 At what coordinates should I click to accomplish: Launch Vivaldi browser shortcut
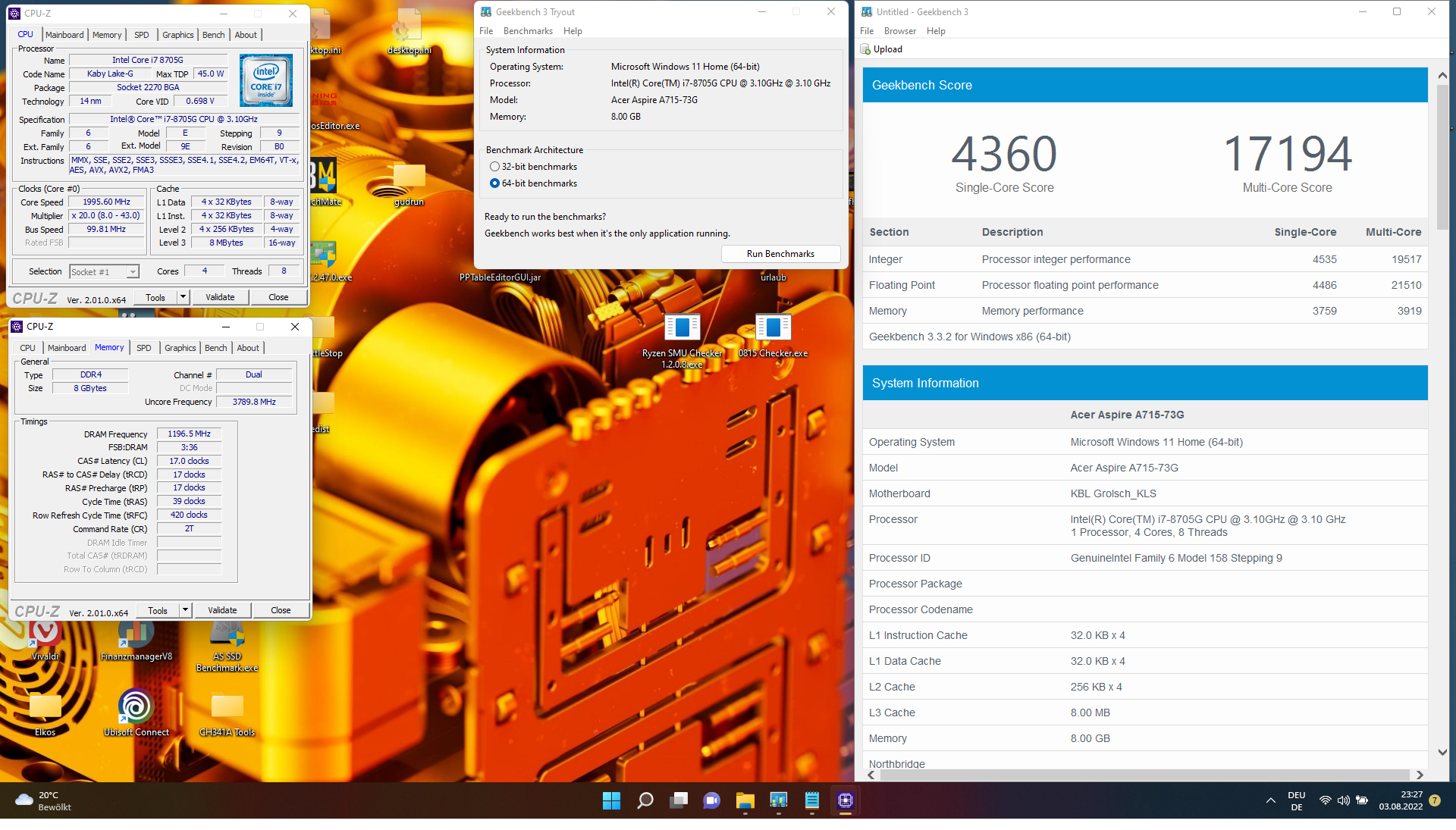click(45, 639)
